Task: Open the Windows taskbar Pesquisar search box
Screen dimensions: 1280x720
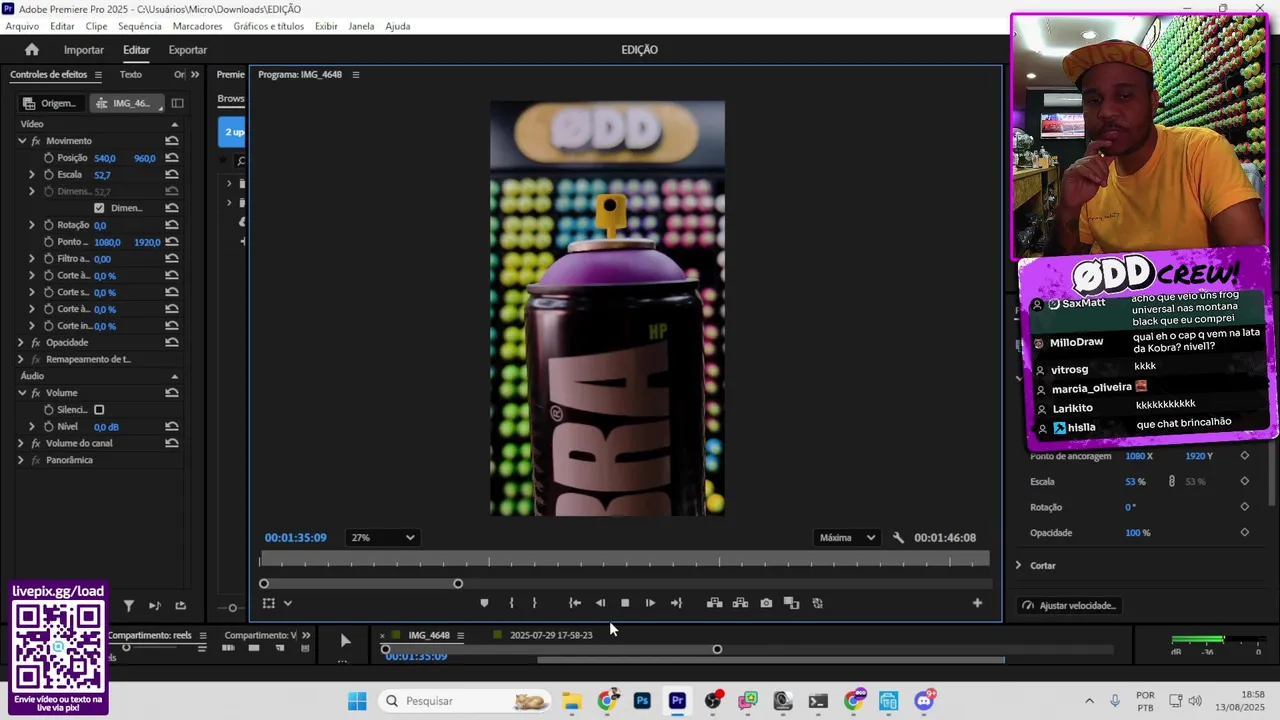Action: click(464, 701)
